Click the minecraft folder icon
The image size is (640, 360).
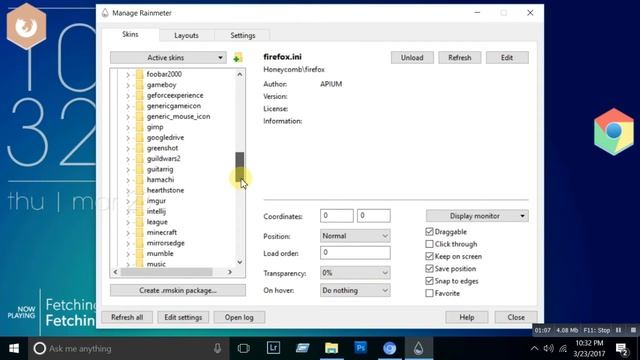click(x=140, y=232)
